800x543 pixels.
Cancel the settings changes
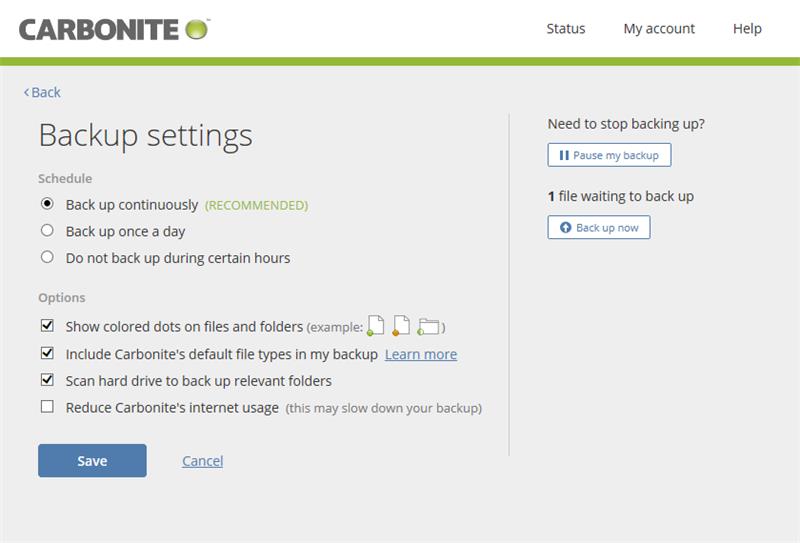point(203,461)
